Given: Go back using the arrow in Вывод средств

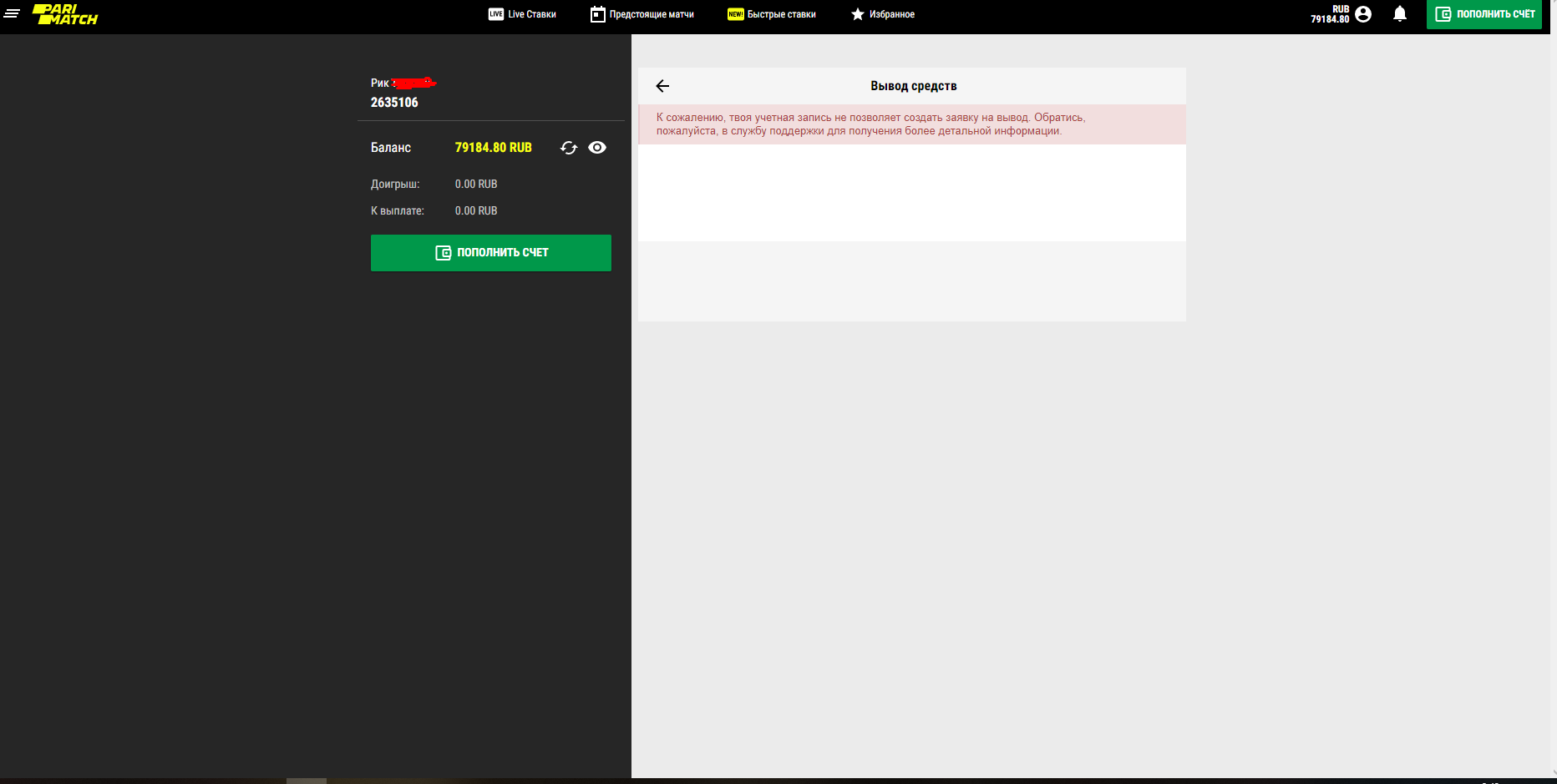Looking at the screenshot, I should [x=662, y=86].
